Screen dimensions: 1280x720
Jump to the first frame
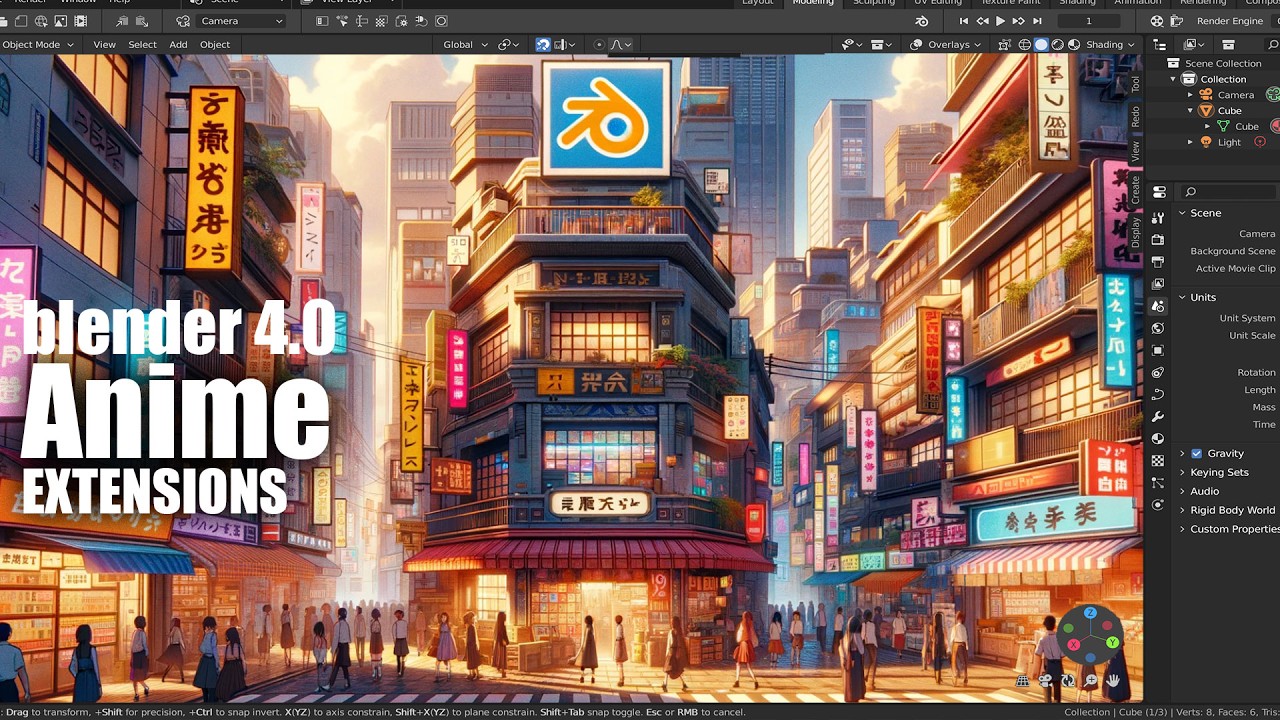click(x=964, y=21)
